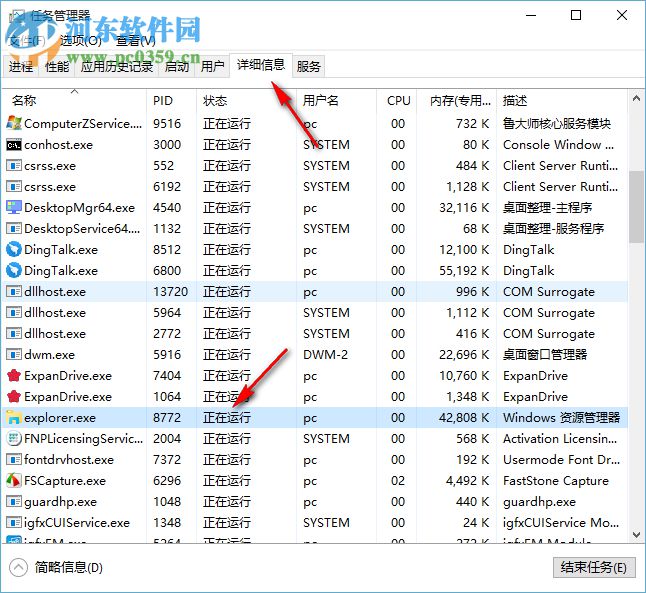The height and width of the screenshot is (593, 646).
Task: Click the conhost.exe console icon
Action: point(14,145)
